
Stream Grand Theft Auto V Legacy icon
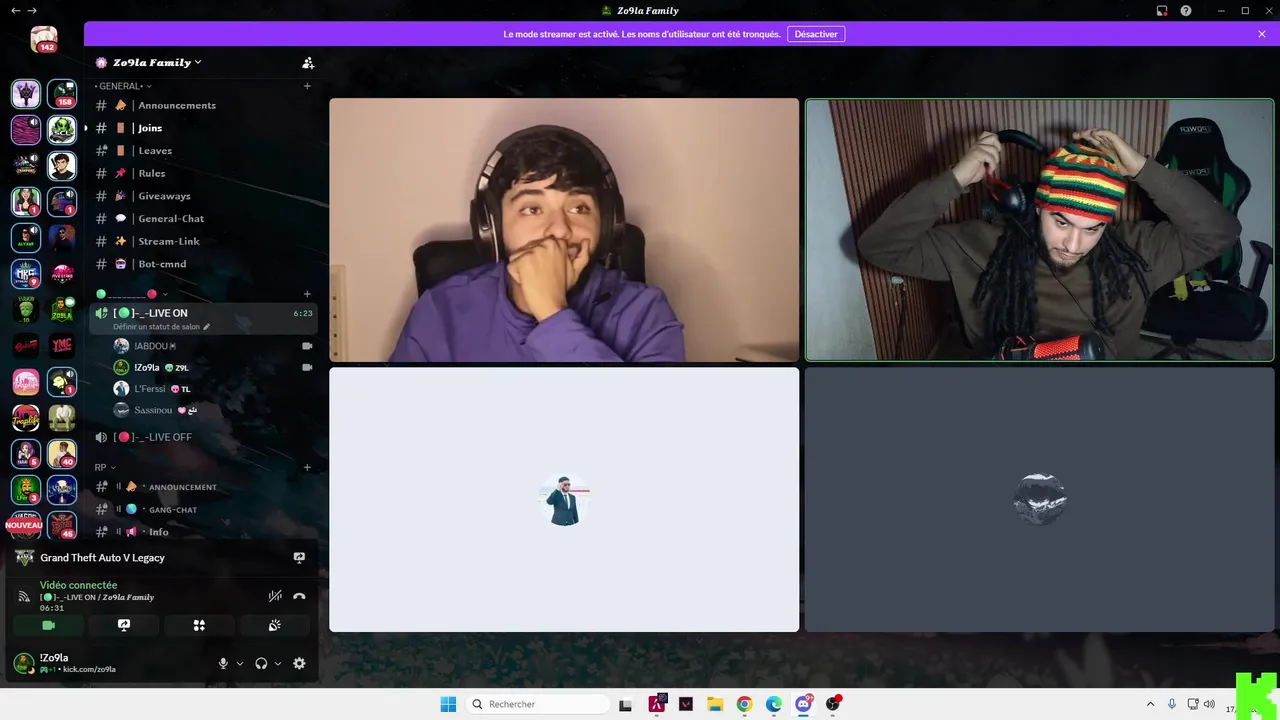299,558
